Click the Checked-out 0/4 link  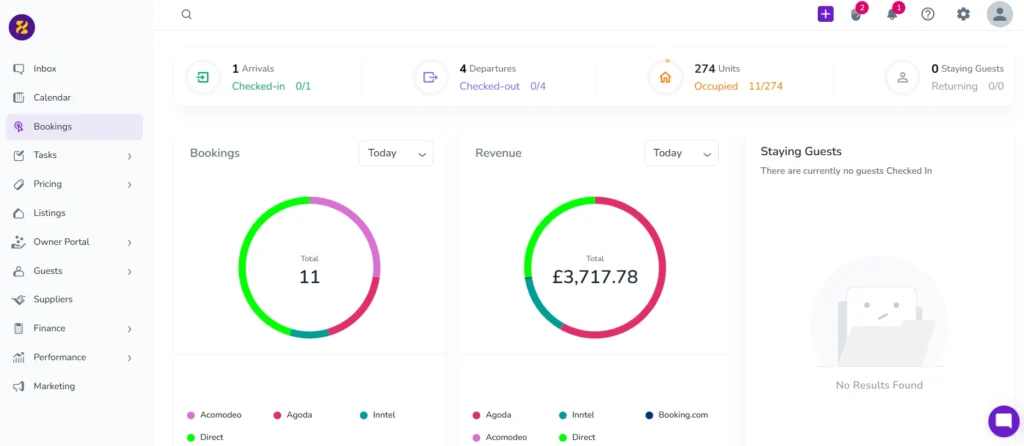[x=502, y=86]
